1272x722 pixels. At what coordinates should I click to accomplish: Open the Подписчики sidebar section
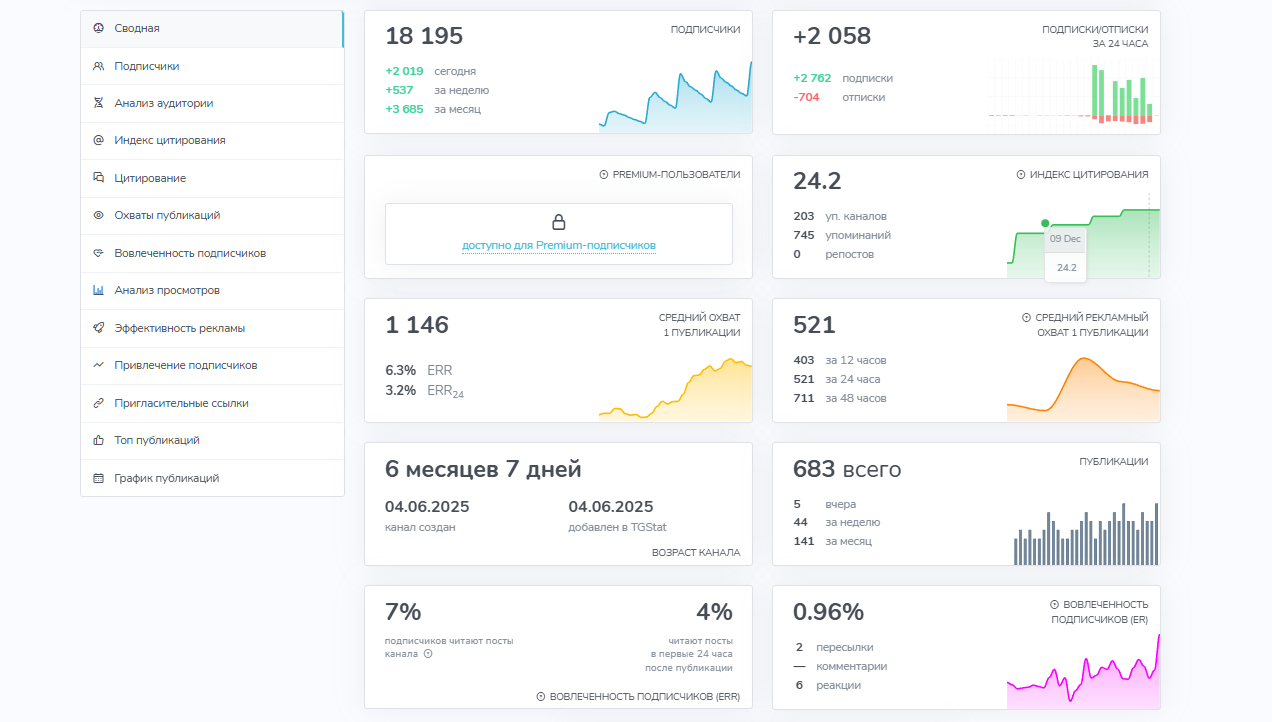coord(212,66)
